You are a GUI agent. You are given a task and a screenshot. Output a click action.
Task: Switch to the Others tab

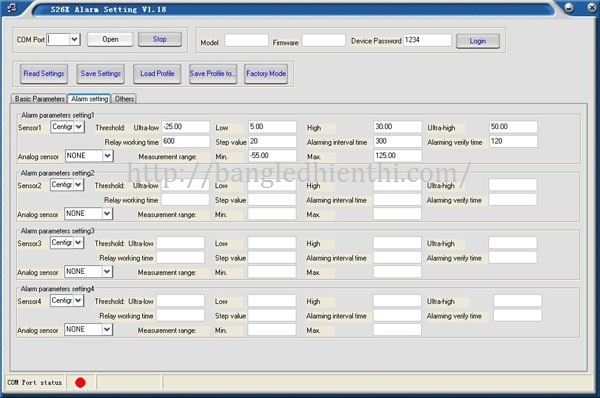[x=124, y=99]
